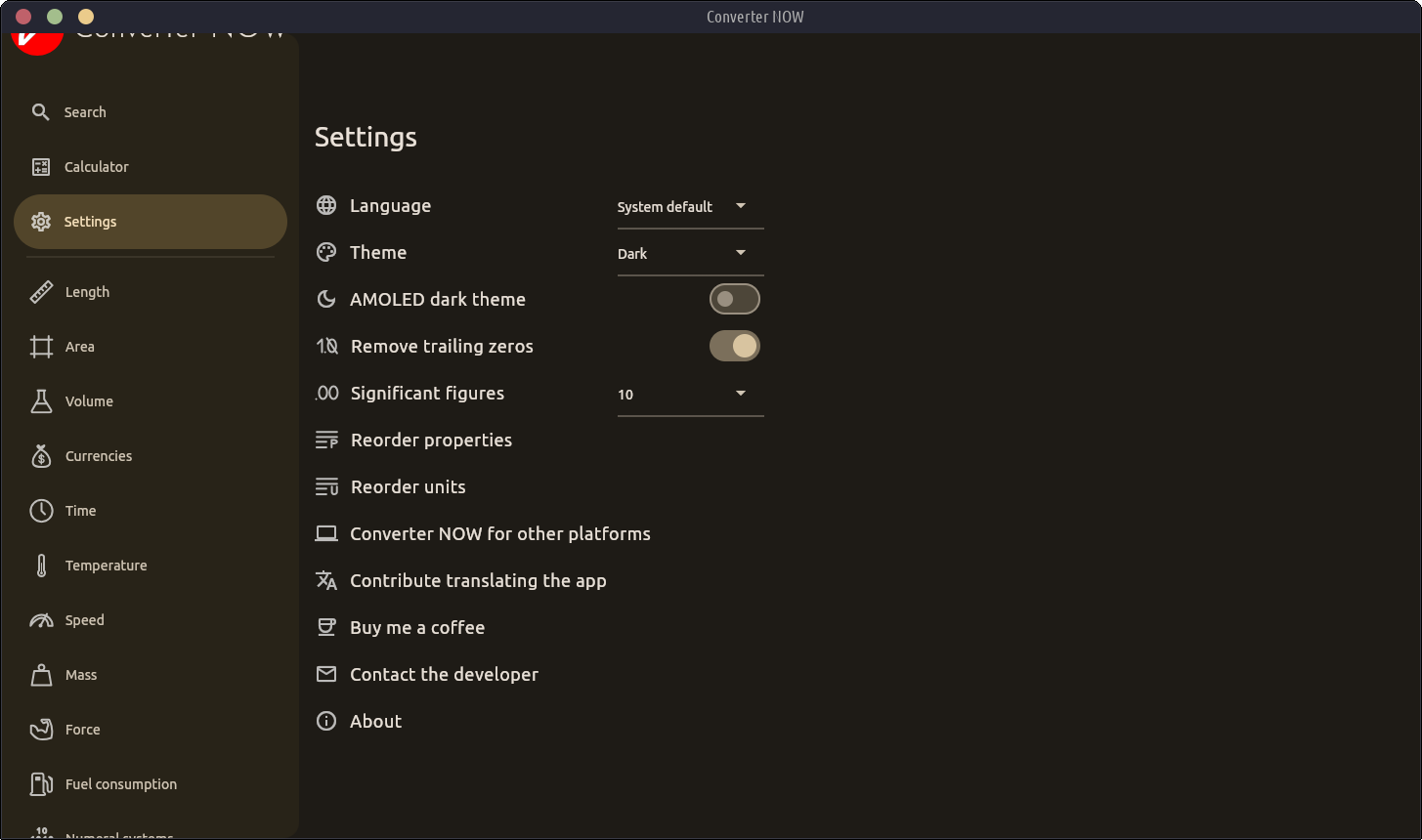The width and height of the screenshot is (1422, 840).
Task: Click the Settings gear icon in sidebar
Action: [40, 222]
